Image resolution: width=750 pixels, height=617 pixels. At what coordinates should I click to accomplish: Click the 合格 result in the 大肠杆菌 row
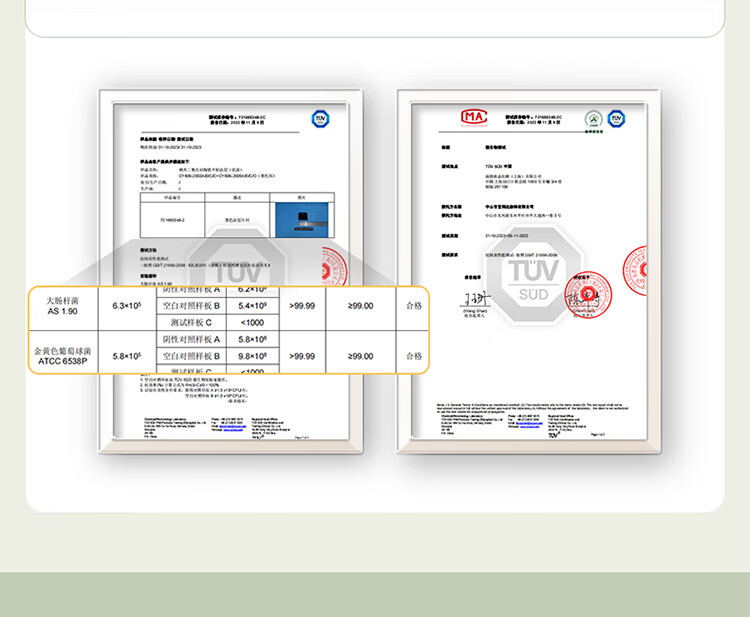click(x=413, y=306)
